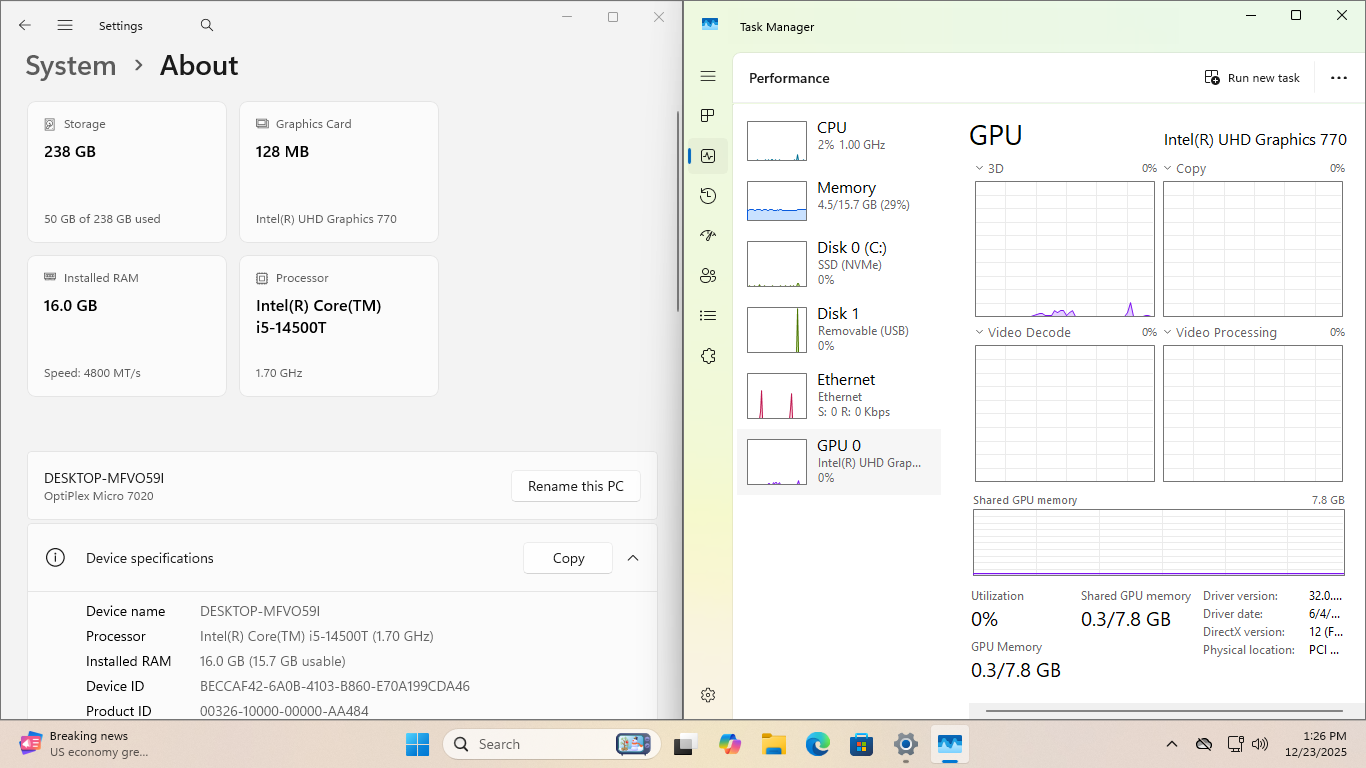Image resolution: width=1366 pixels, height=768 pixels.
Task: Expand Task Manager hamburger navigation menu
Action: tap(708, 76)
